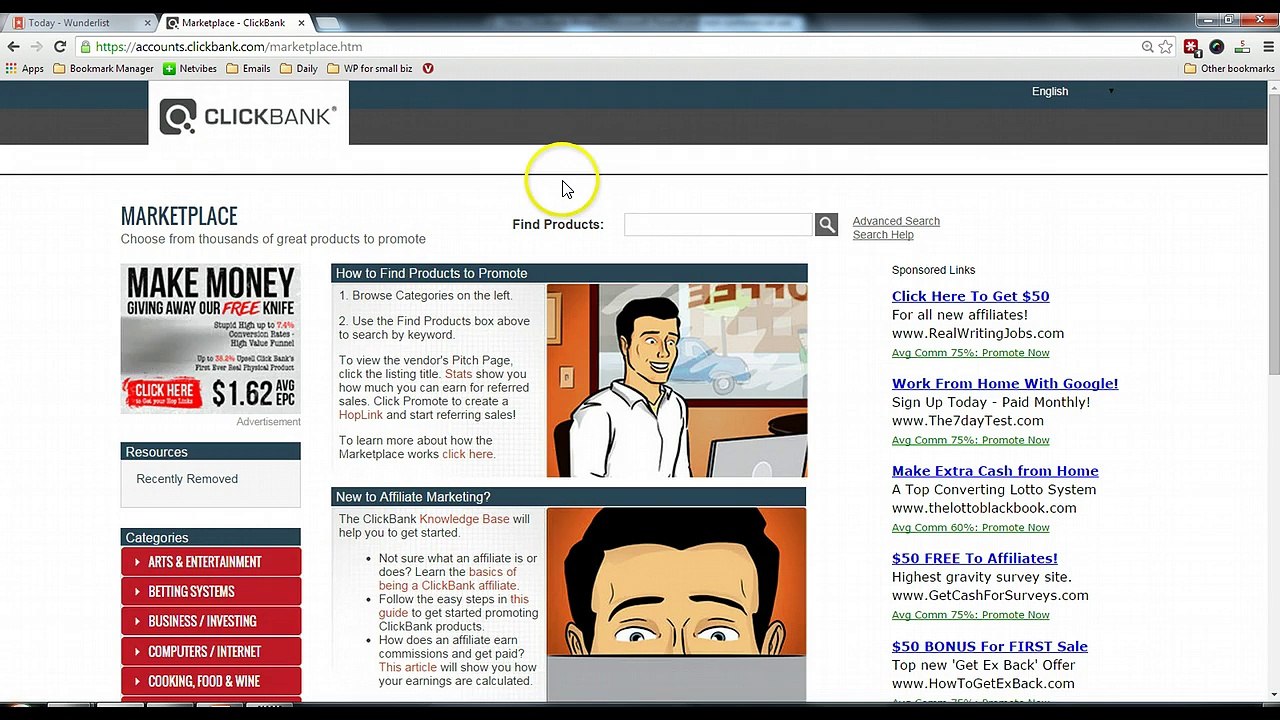This screenshot has height=720, width=1280.
Task: Open 'basics of being a ClickBank affiliate' link
Action: 447,579
